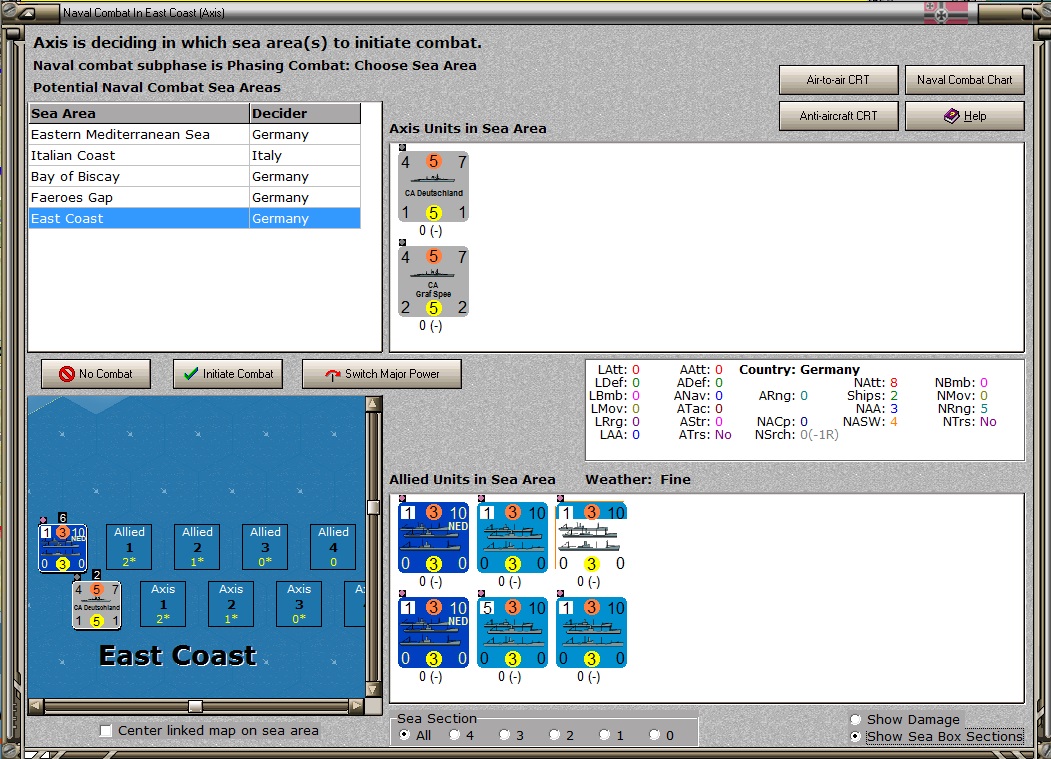The width and height of the screenshot is (1051, 759).
Task: Select the last Allied convoy unit in bottom row
Action: point(591,633)
